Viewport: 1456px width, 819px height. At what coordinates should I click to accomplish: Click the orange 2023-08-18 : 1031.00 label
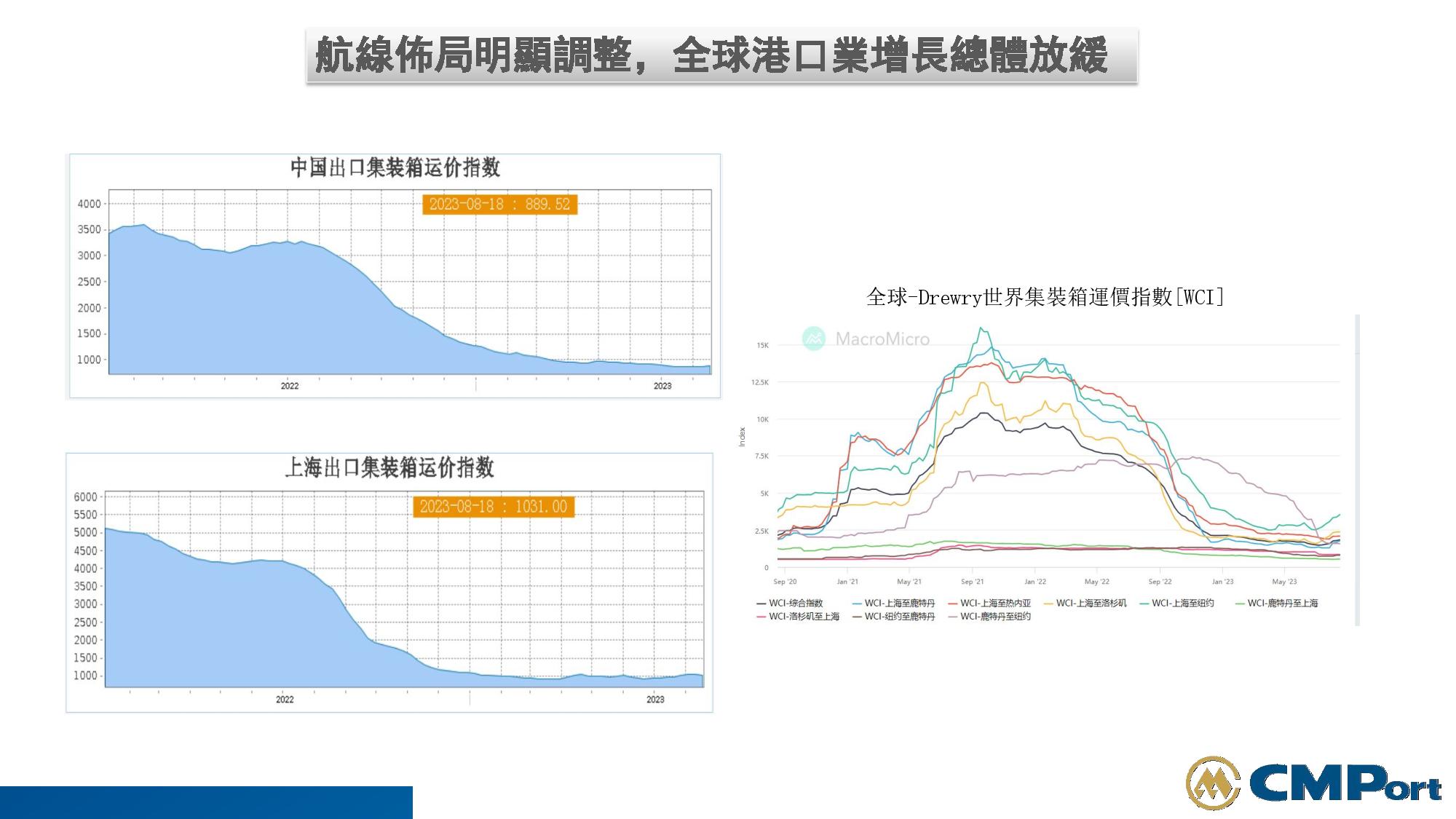point(494,507)
